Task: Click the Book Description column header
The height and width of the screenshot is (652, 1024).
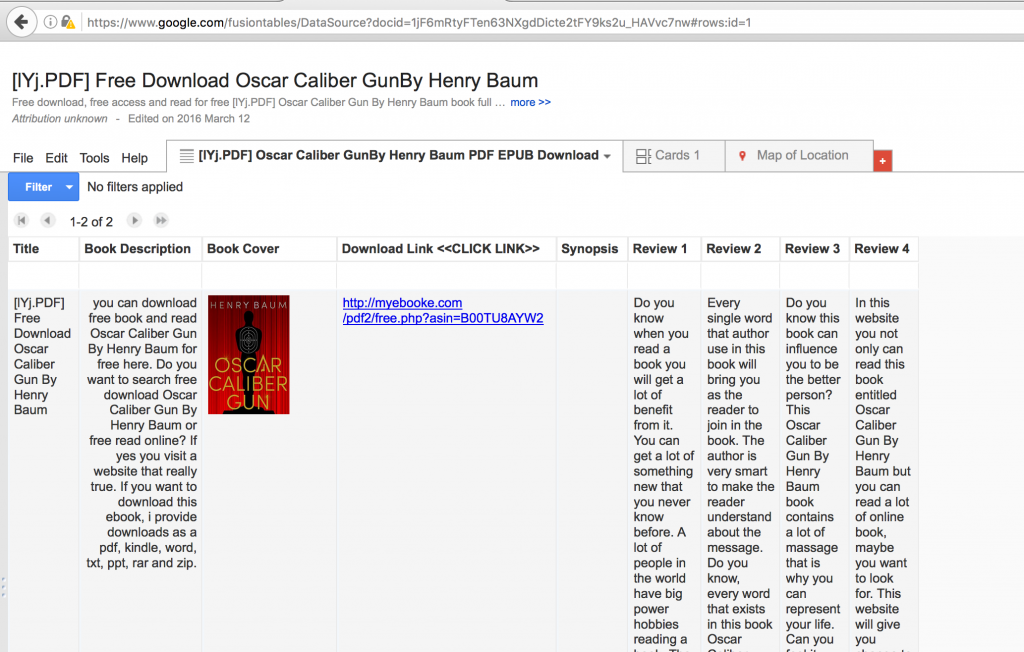Action: click(138, 249)
